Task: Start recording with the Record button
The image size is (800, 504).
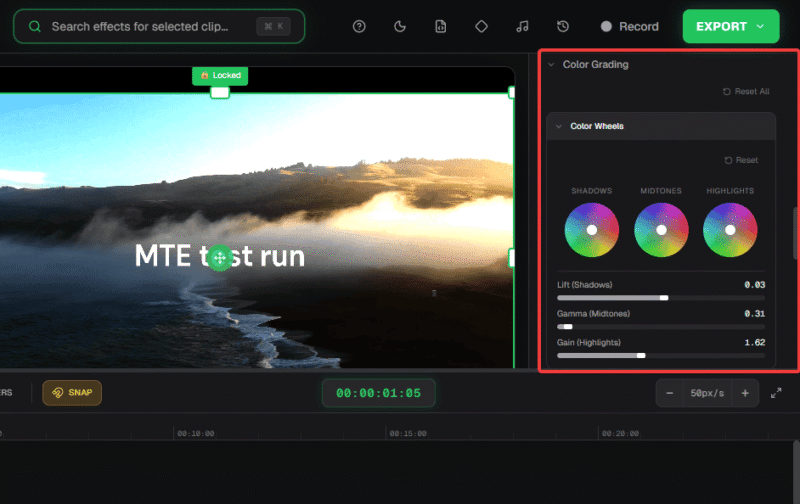Action: click(629, 27)
